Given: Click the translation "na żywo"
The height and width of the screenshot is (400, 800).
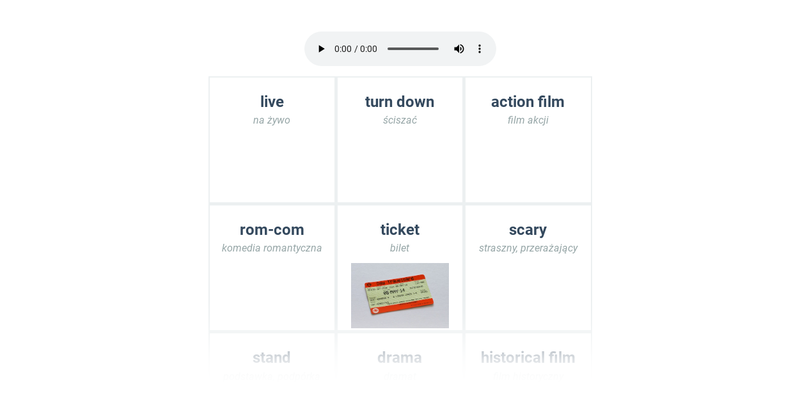Looking at the screenshot, I should (x=271, y=120).
